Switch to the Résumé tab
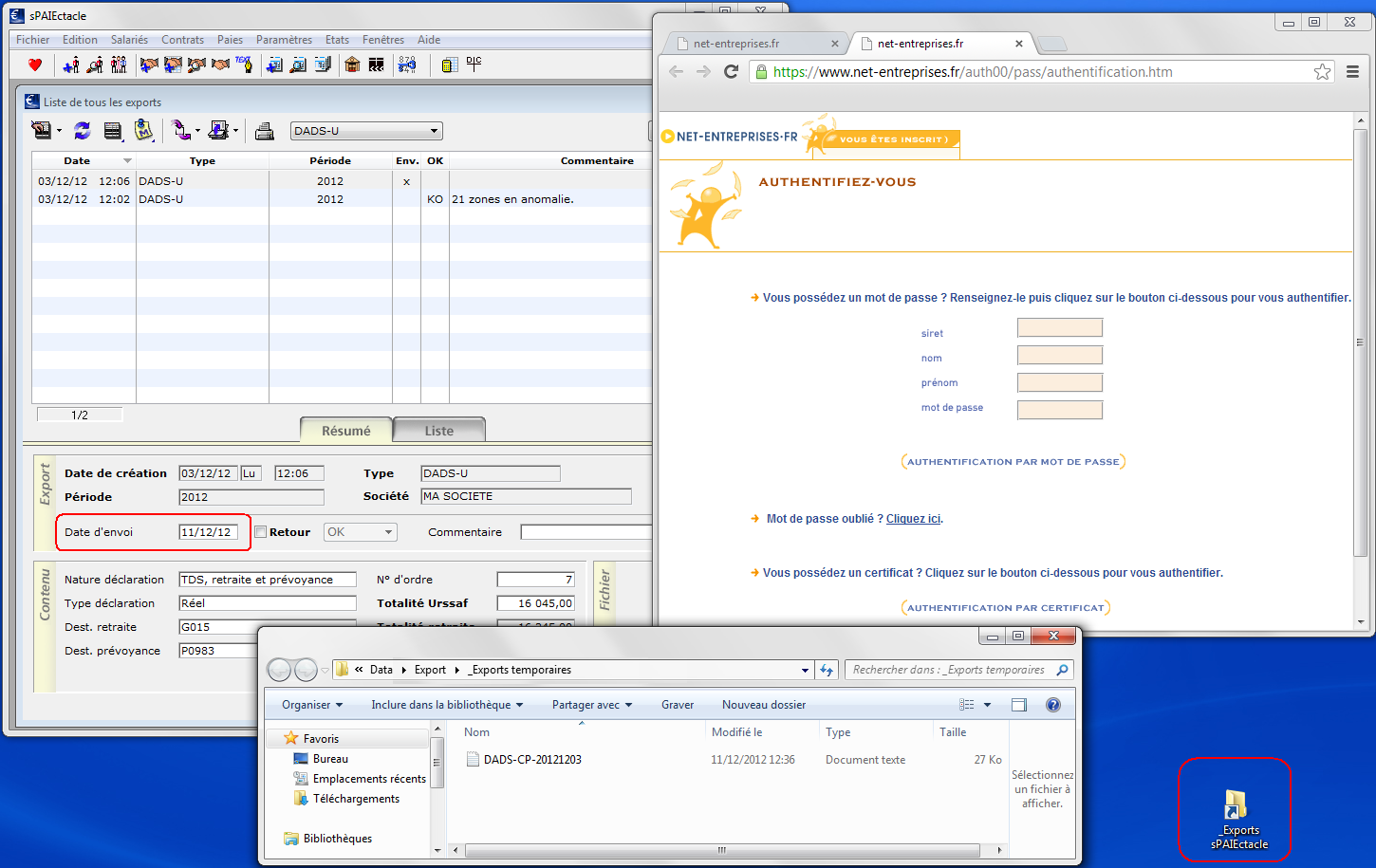Screen dimensions: 1376x868 tap(345, 430)
